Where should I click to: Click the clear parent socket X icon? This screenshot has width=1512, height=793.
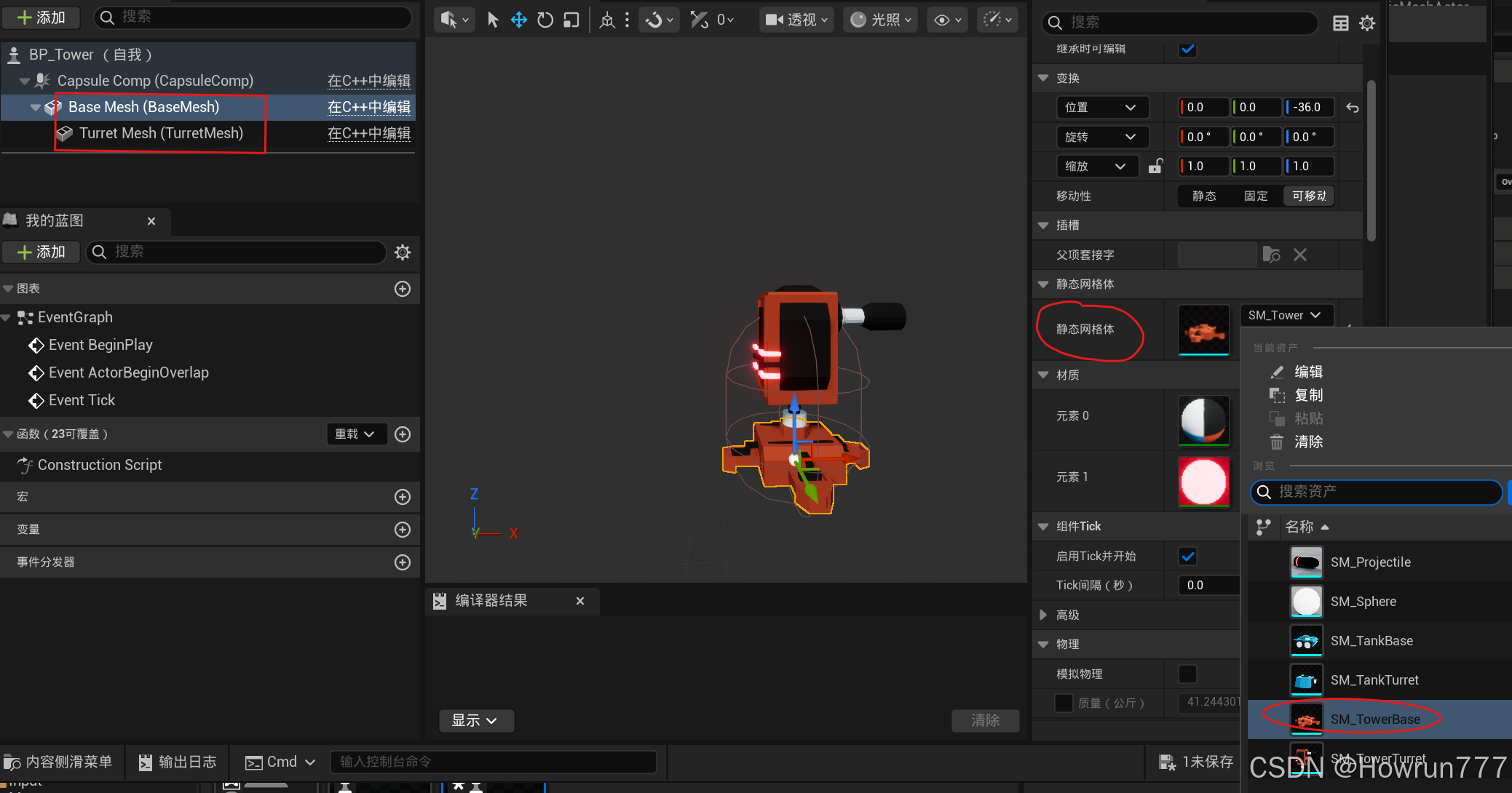click(1300, 255)
